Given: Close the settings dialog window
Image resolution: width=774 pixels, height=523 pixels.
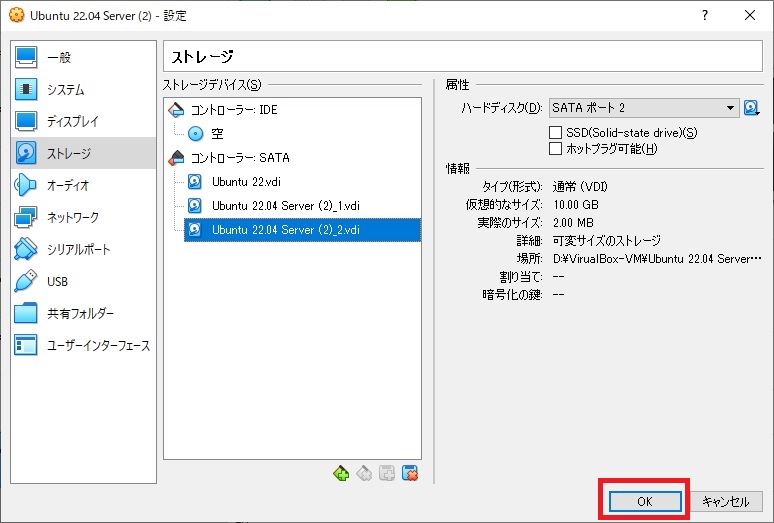Looking at the screenshot, I should (x=750, y=15).
